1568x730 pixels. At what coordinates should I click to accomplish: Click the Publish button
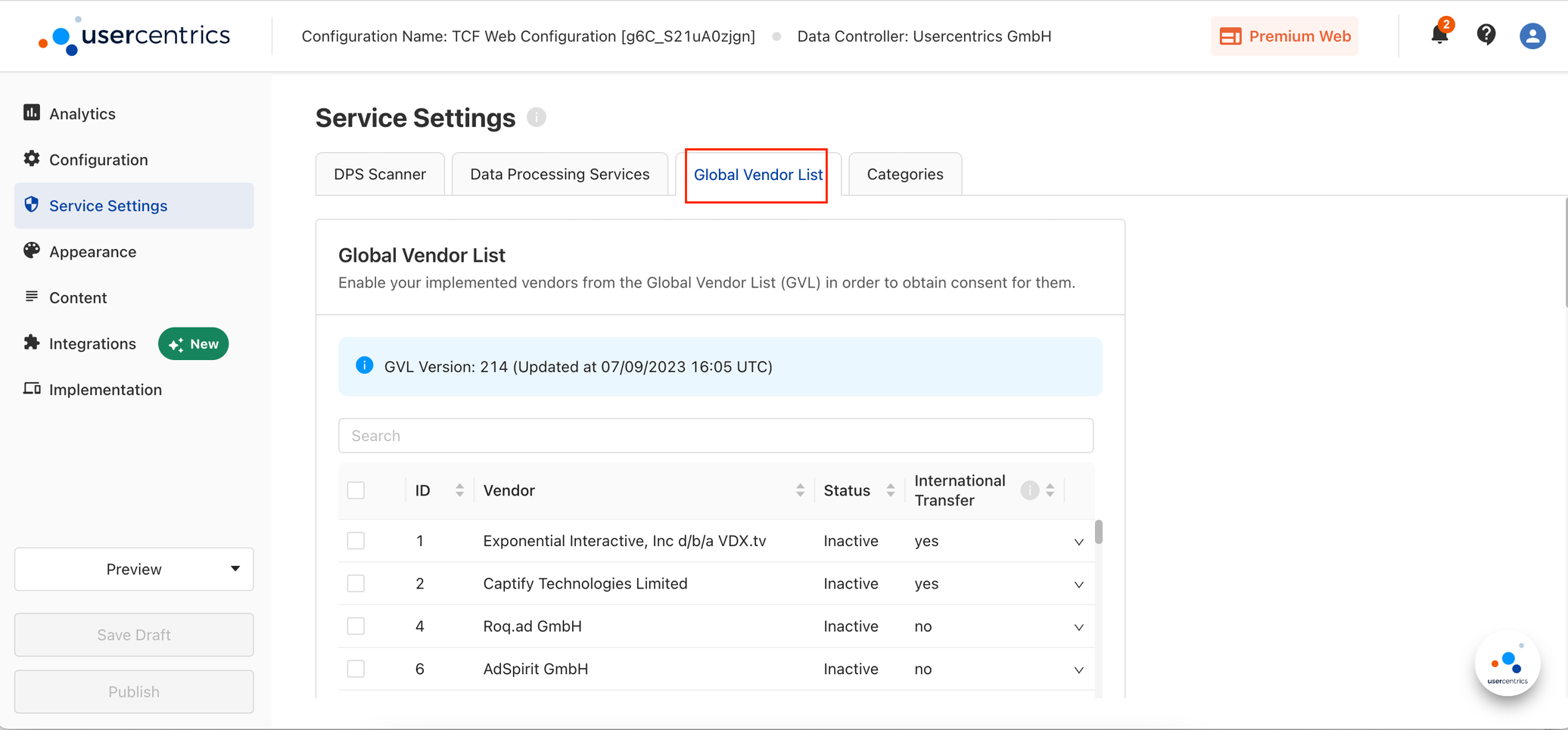point(134,691)
